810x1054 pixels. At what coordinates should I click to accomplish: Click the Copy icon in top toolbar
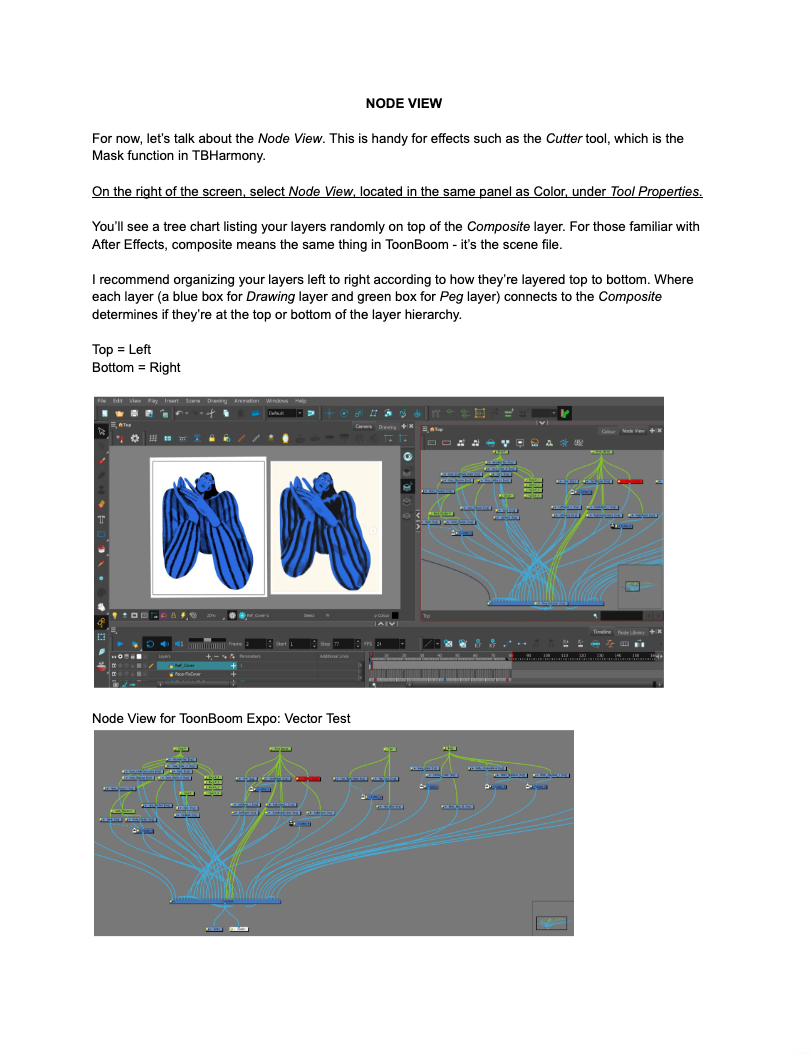[226, 413]
